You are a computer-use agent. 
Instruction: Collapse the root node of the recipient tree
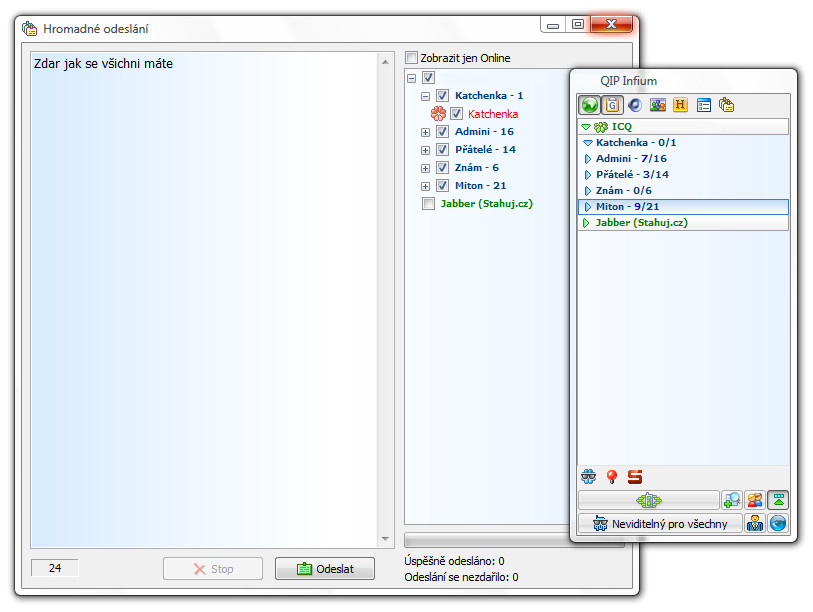pyautogui.click(x=412, y=78)
